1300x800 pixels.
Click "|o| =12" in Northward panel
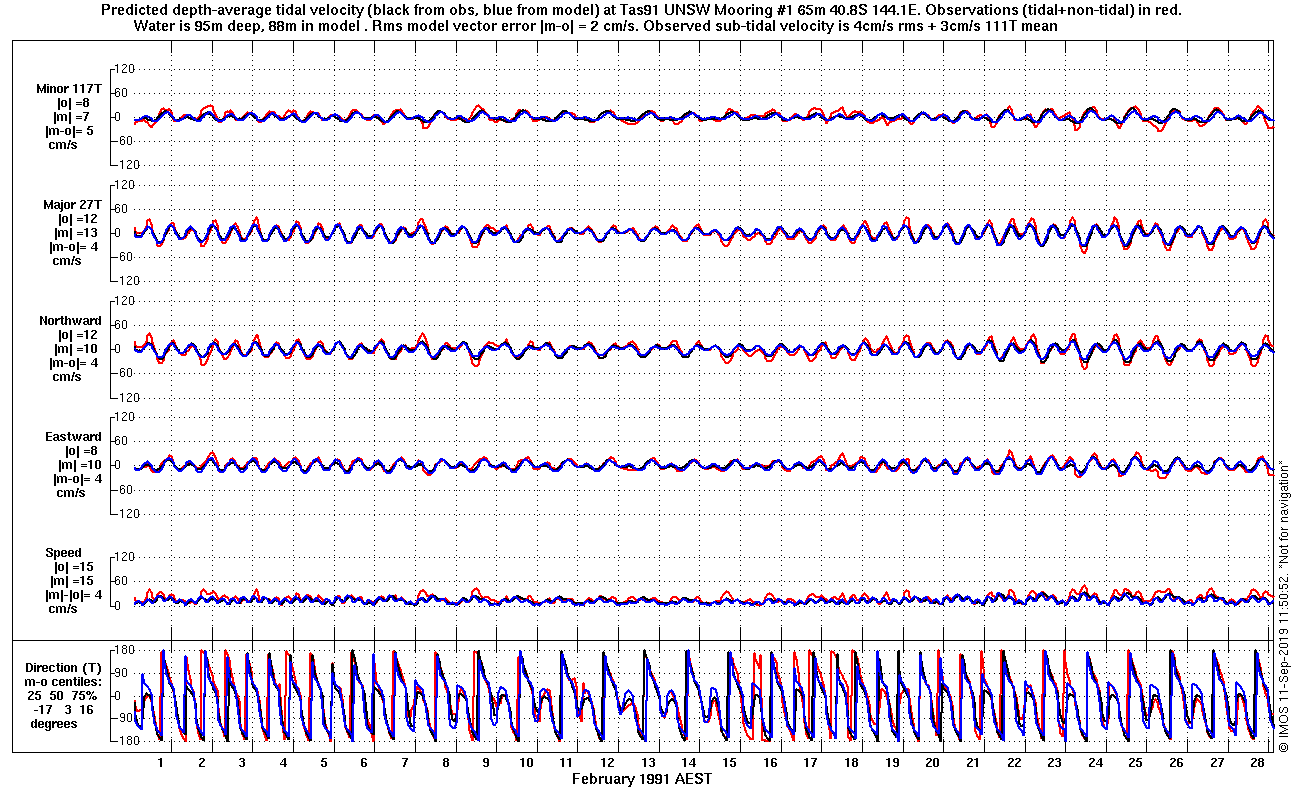(x=75, y=335)
